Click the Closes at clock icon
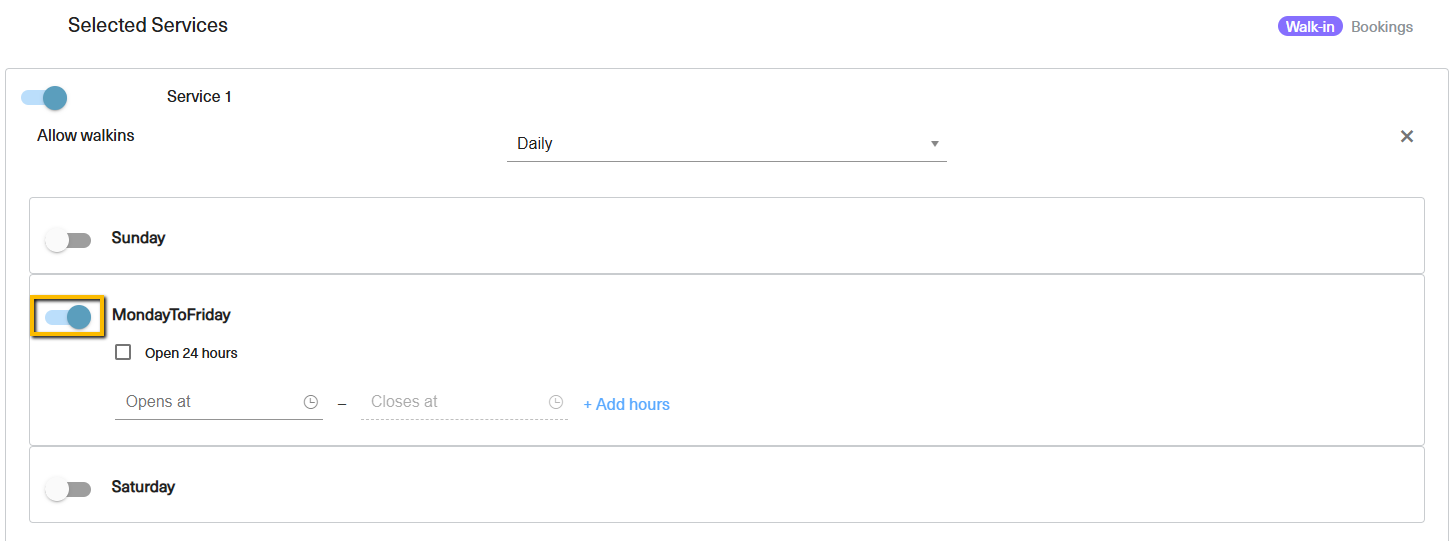The width and height of the screenshot is (1456, 541). (x=556, y=402)
